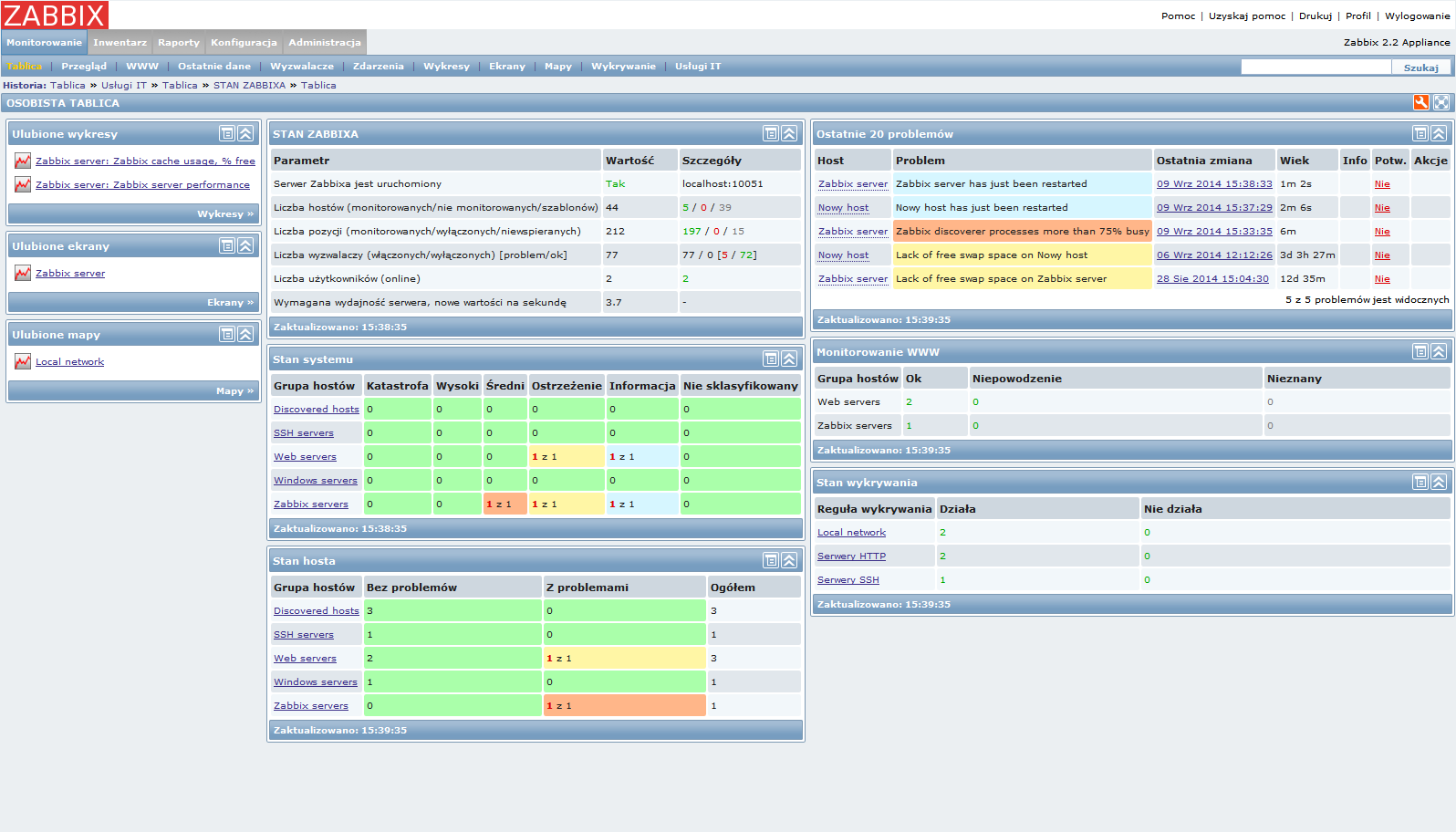Click graph icon beside Zabbix cache usage
This screenshot has height=832, width=1456.
(x=23, y=161)
